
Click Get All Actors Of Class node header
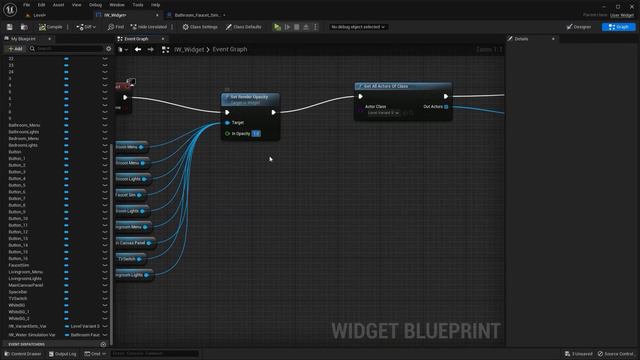[x=403, y=86]
